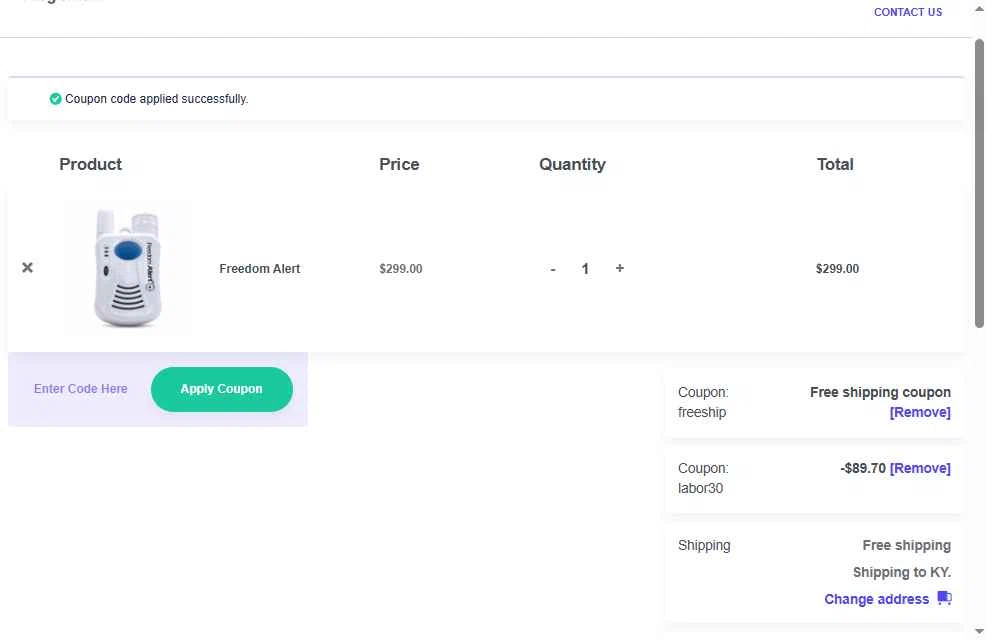Click the Apply Coupon button

click(x=222, y=389)
